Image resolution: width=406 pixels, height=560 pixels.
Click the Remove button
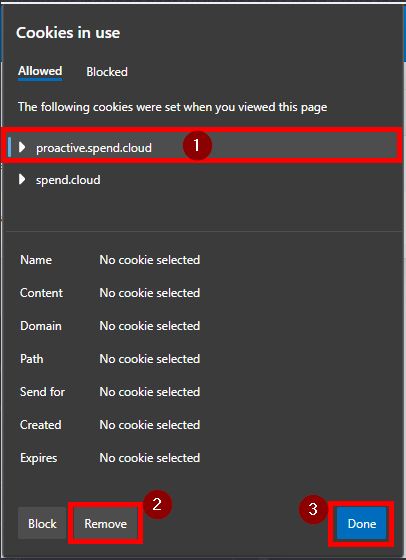coord(105,523)
